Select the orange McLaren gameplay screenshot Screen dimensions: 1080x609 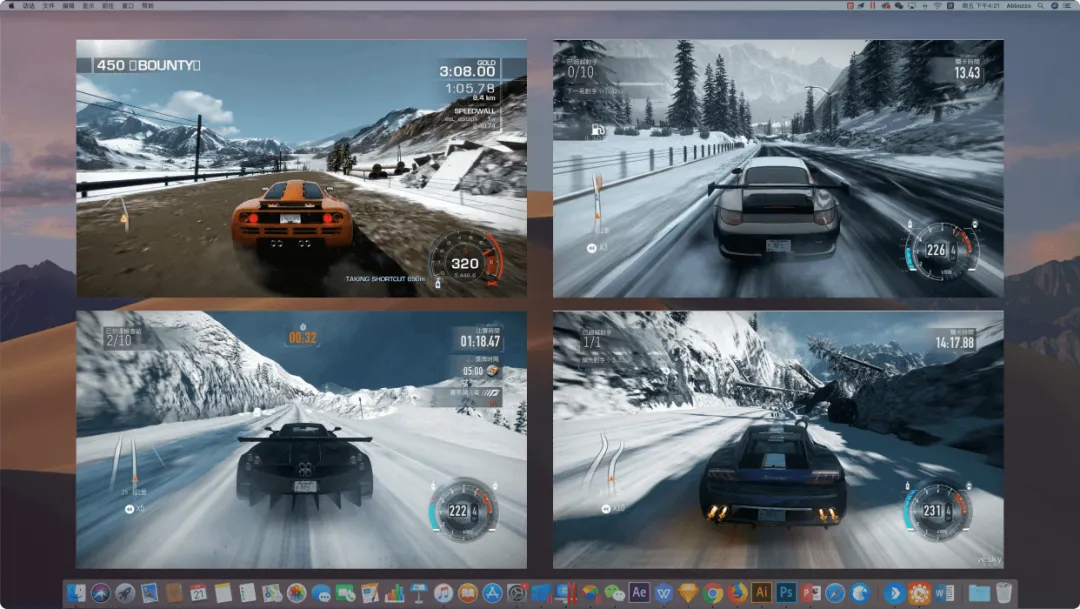[x=301, y=168]
